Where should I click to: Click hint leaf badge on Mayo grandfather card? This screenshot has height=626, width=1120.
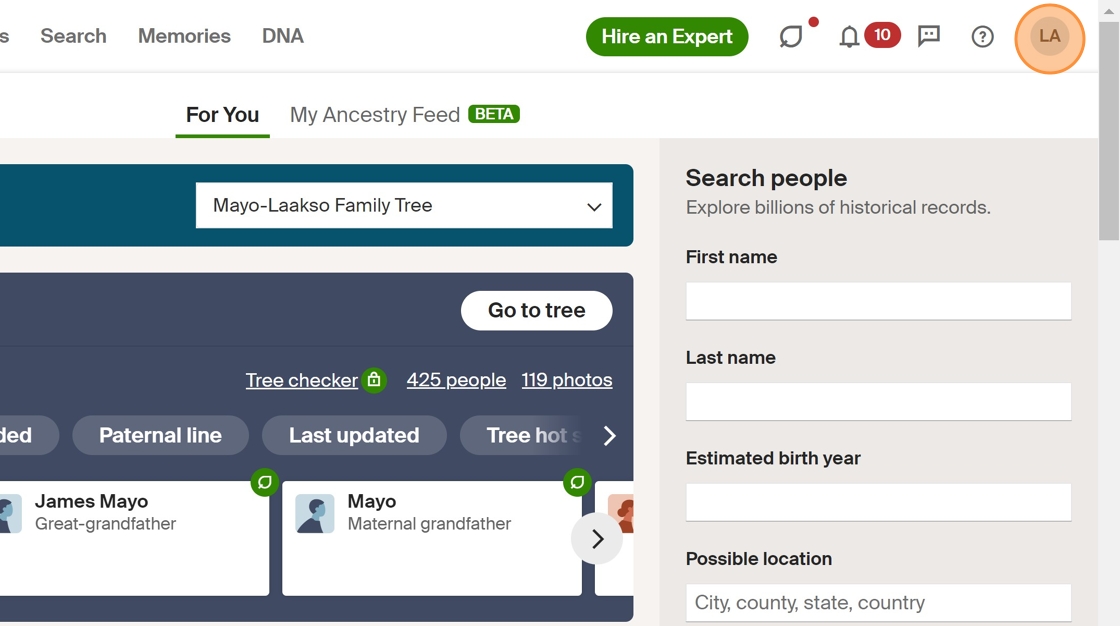[x=577, y=482]
